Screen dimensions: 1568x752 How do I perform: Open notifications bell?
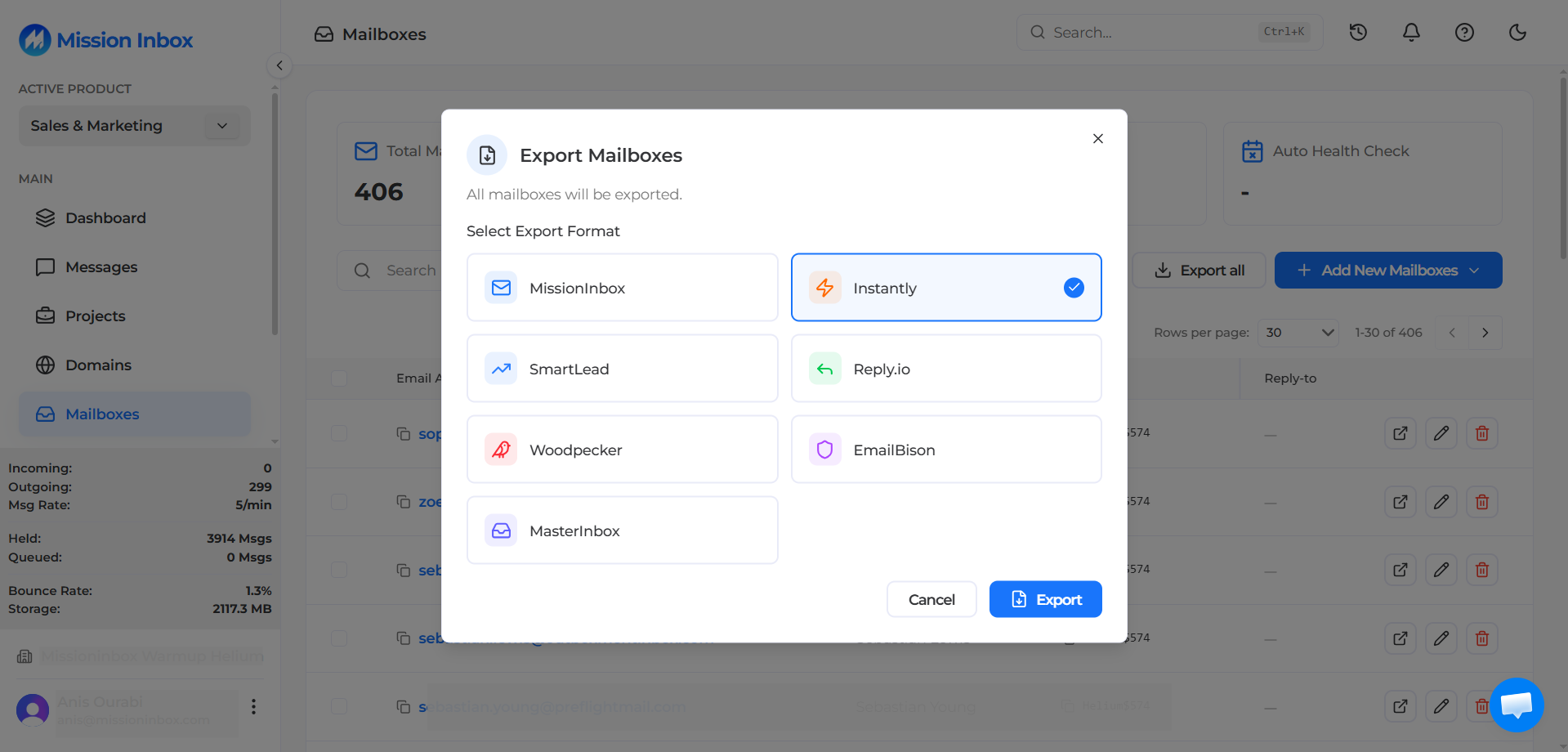coord(1411,33)
